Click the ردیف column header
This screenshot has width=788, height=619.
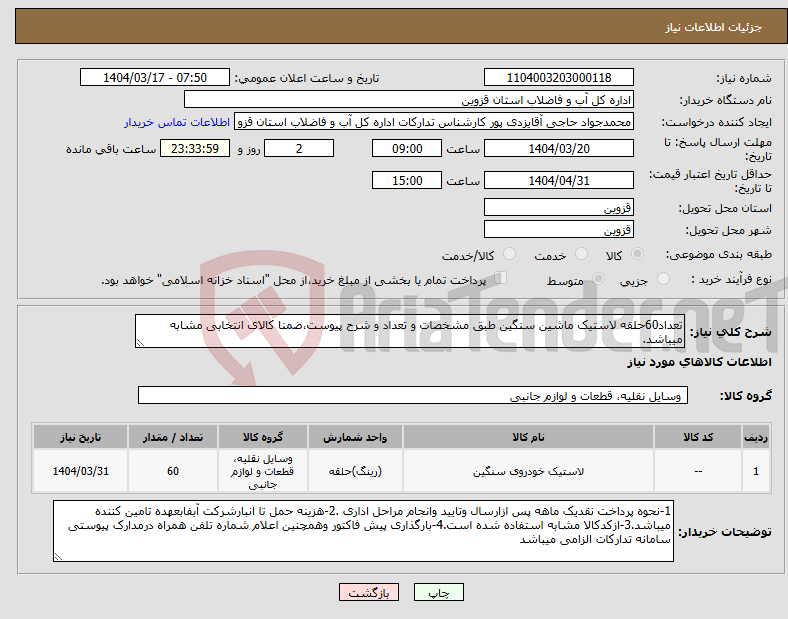tap(756, 437)
